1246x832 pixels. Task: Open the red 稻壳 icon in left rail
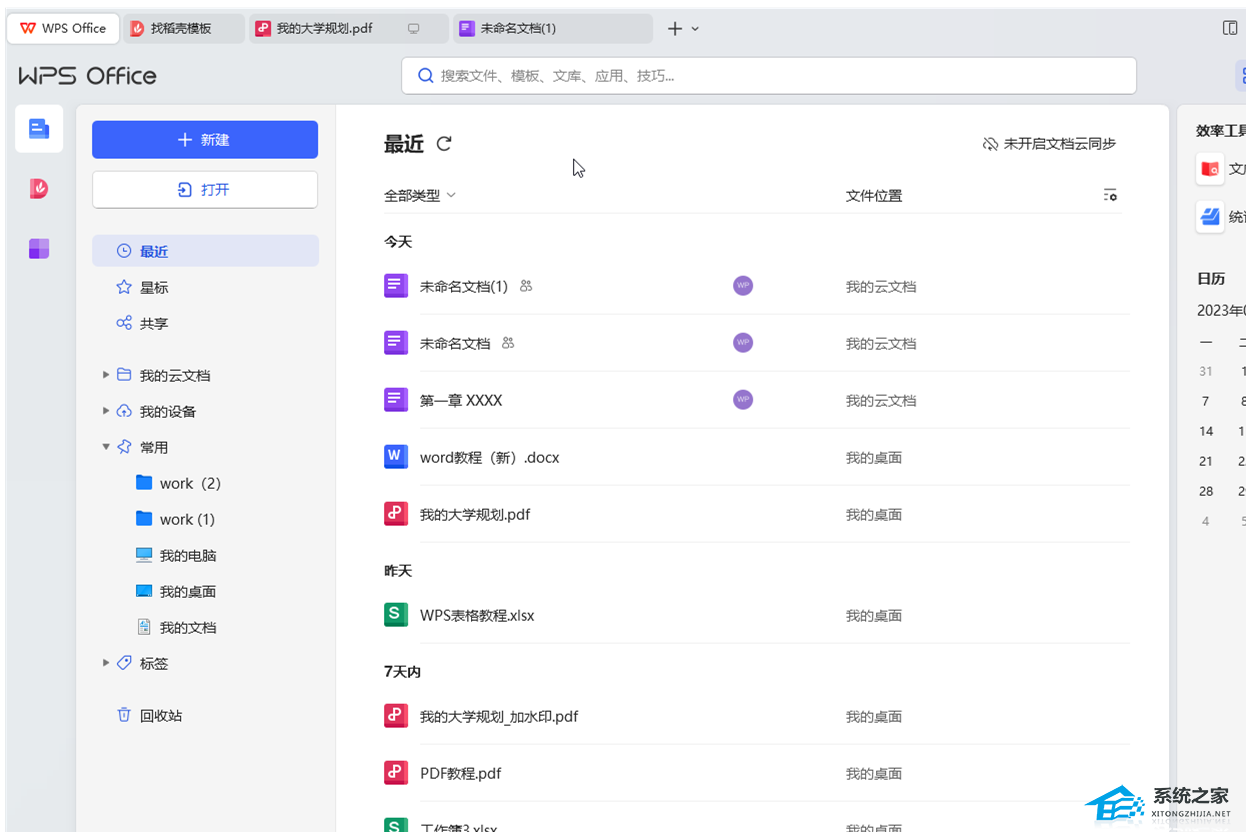tap(39, 189)
